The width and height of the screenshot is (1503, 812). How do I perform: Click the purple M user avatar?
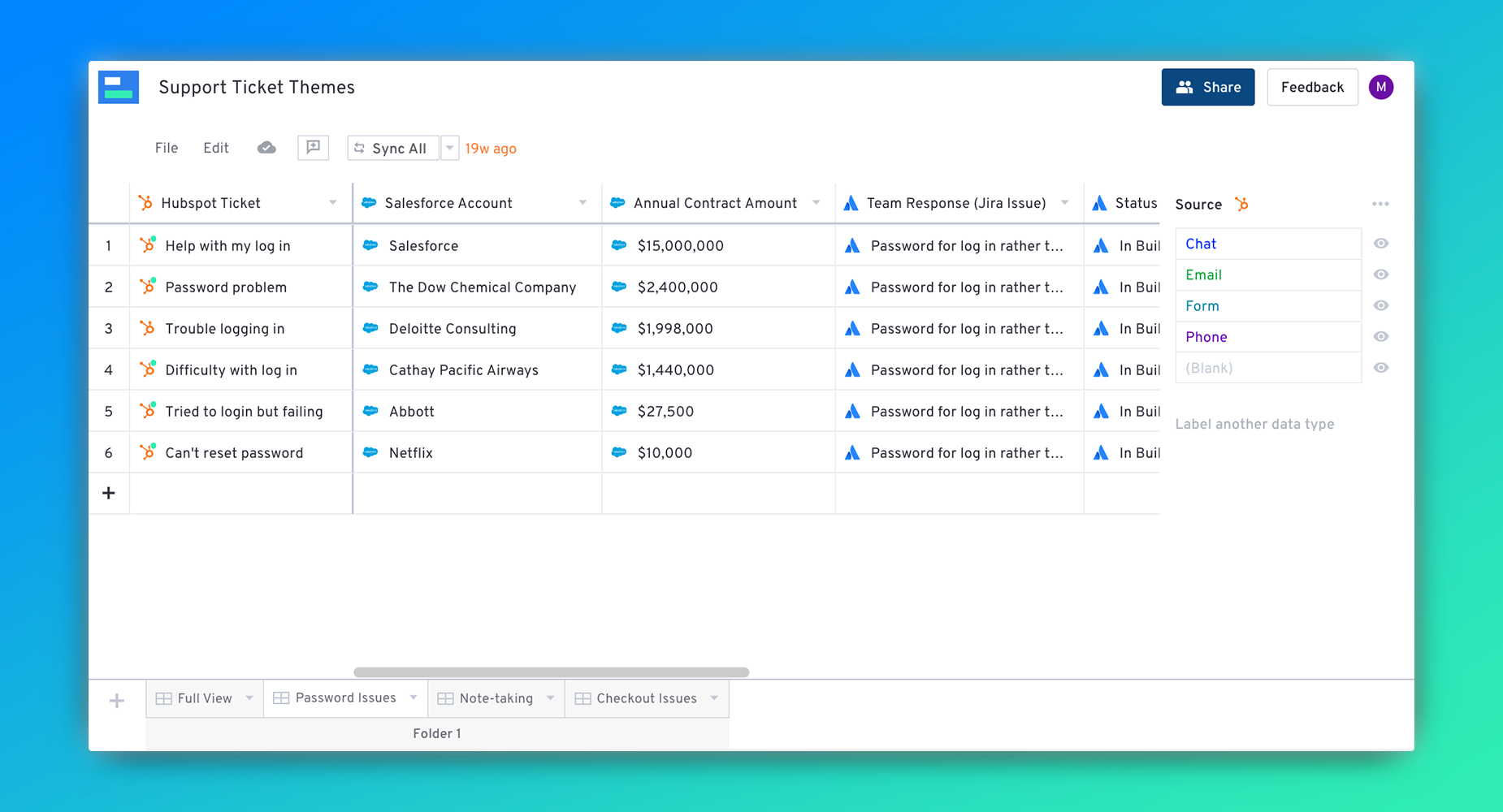tap(1380, 87)
